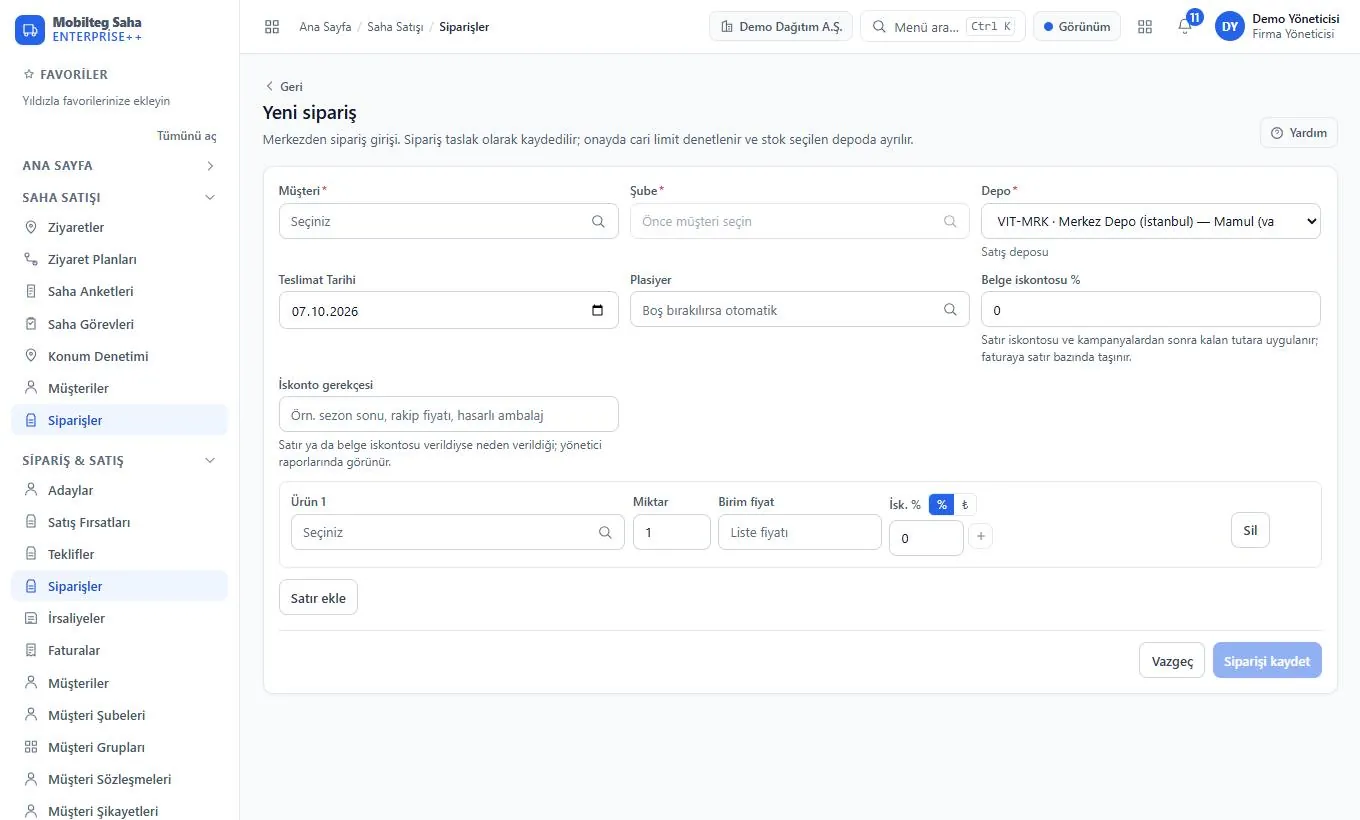The height and width of the screenshot is (820, 1360).
Task: Click the search icon in Müşteri field
Action: (598, 221)
